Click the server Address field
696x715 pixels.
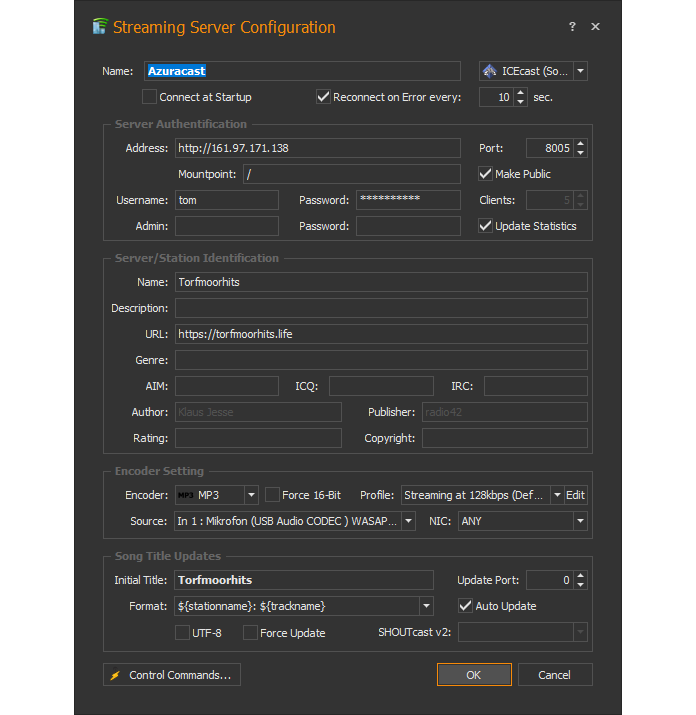tap(317, 148)
